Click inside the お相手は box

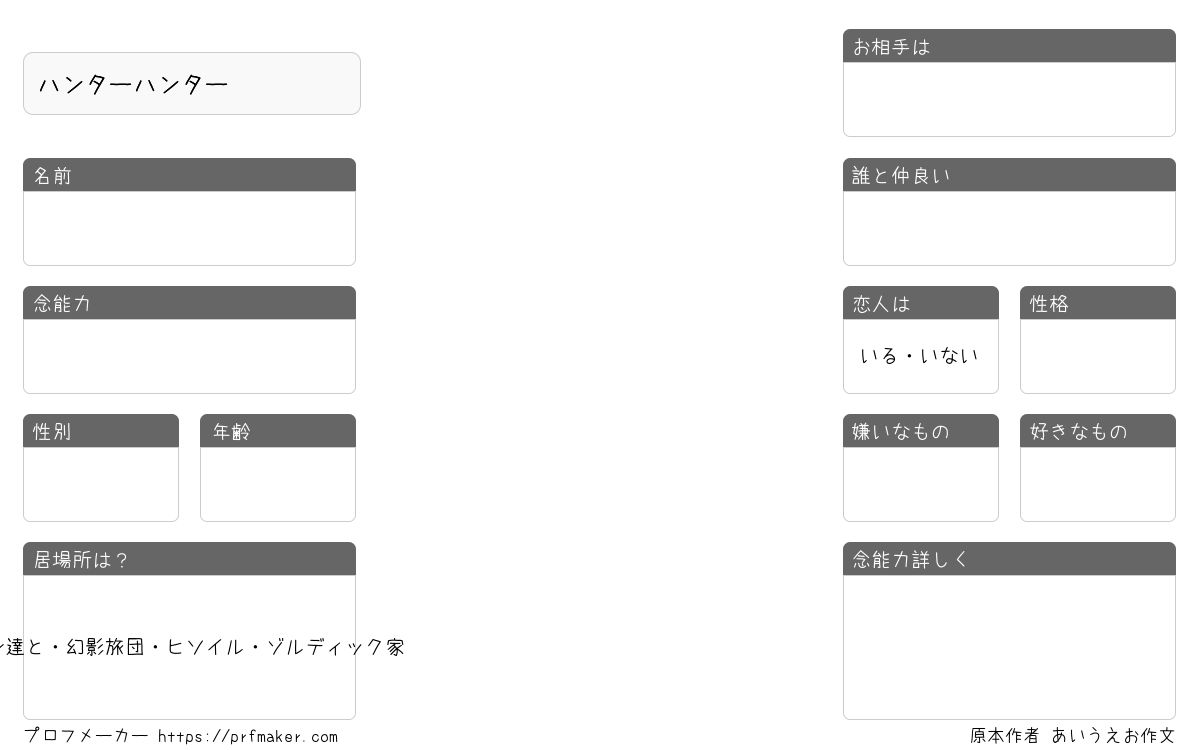(1009, 99)
